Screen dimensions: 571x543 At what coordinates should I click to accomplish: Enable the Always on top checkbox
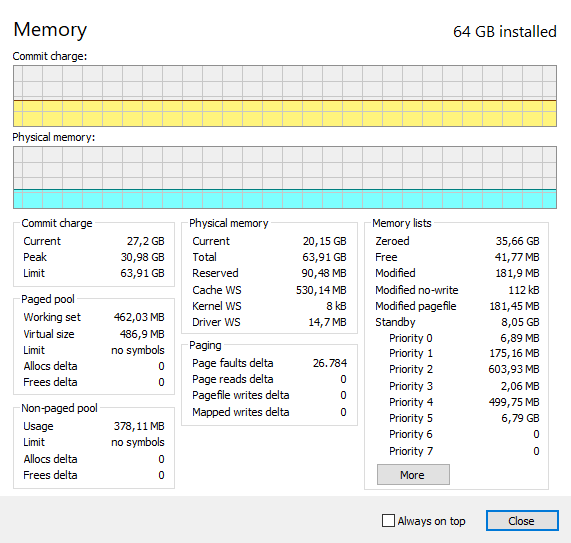(x=388, y=520)
